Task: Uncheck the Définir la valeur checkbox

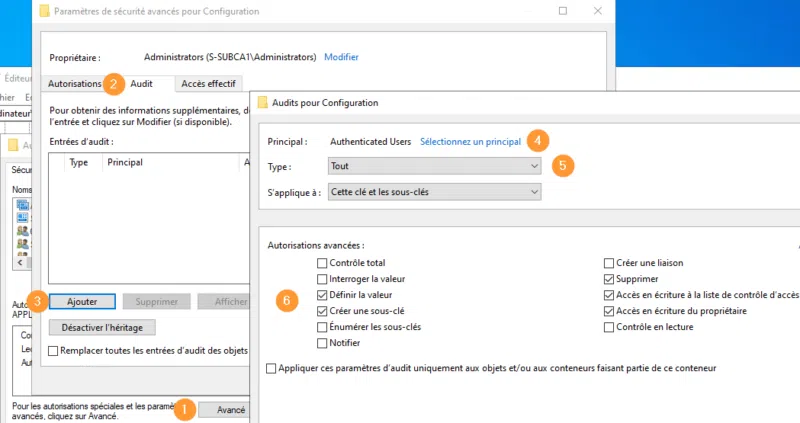Action: tap(322, 295)
